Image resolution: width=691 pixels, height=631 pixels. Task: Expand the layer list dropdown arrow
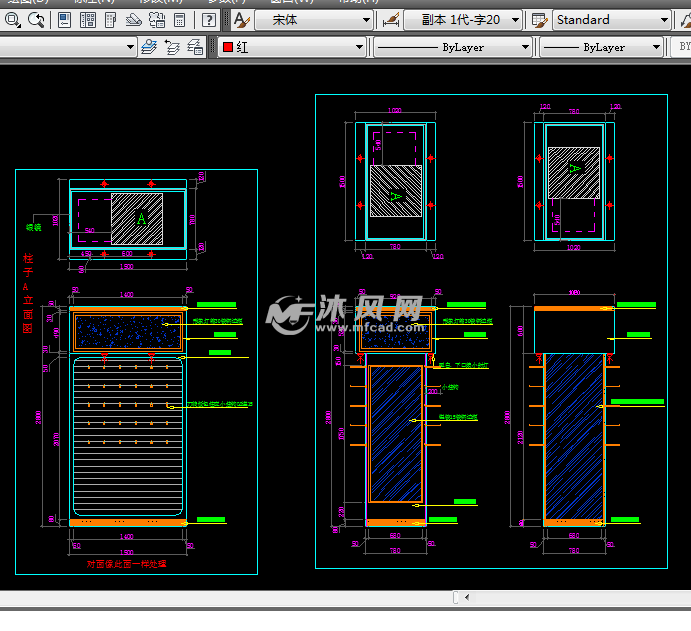click(130, 47)
